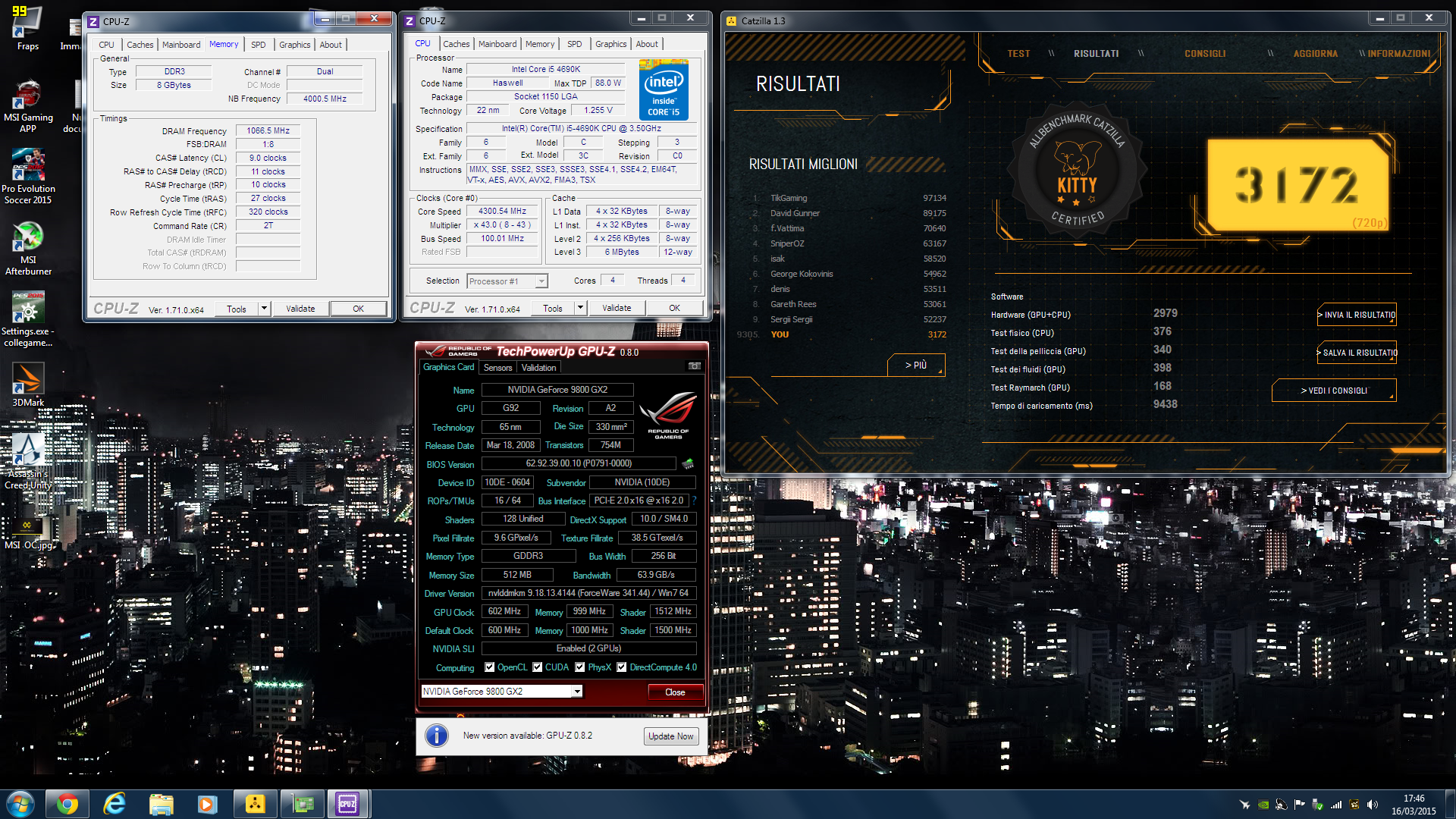This screenshot has width=1456, height=819.
Task: Open Google Chrome from the taskbar
Action: click(x=67, y=804)
